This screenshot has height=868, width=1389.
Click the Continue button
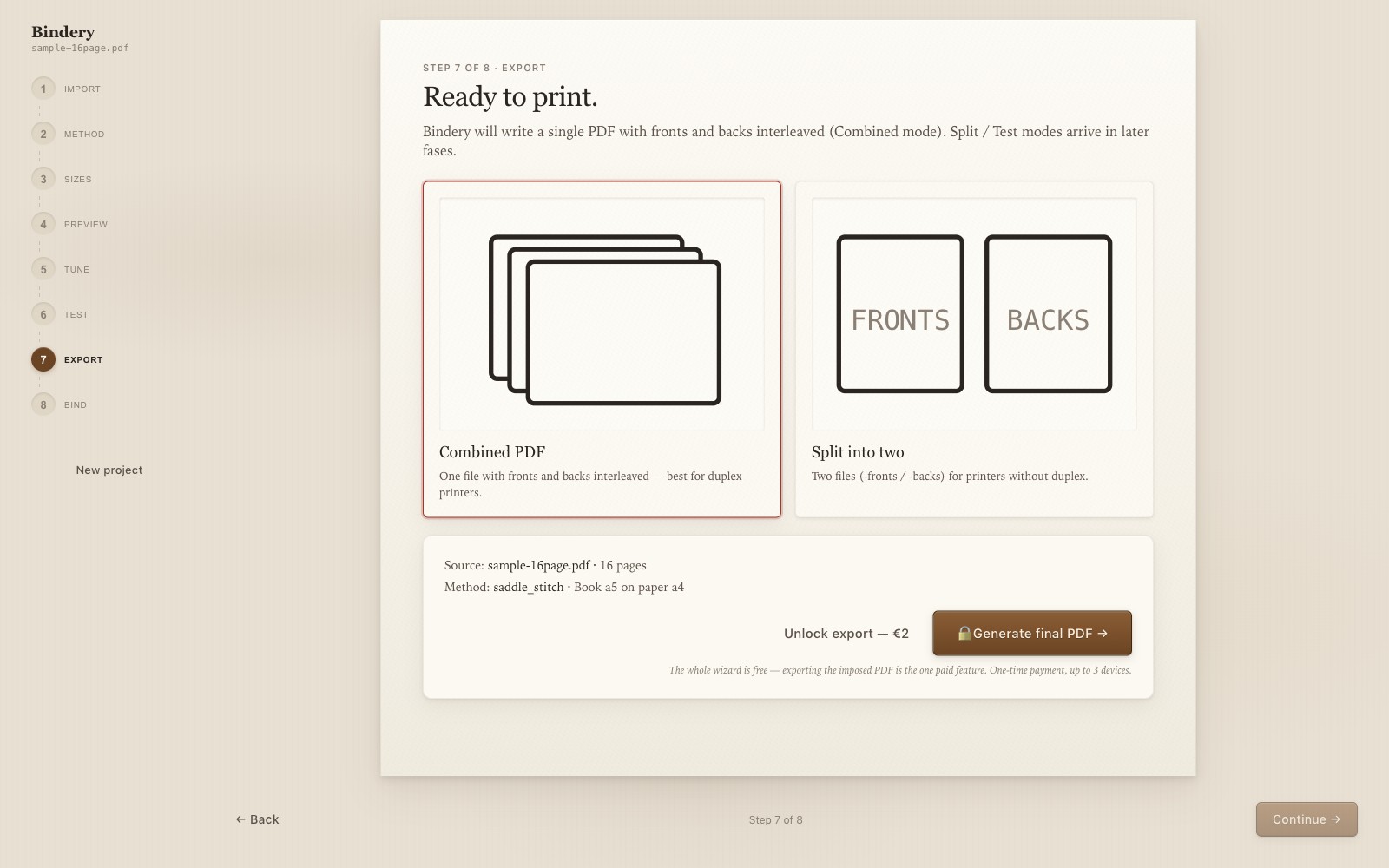click(1307, 819)
